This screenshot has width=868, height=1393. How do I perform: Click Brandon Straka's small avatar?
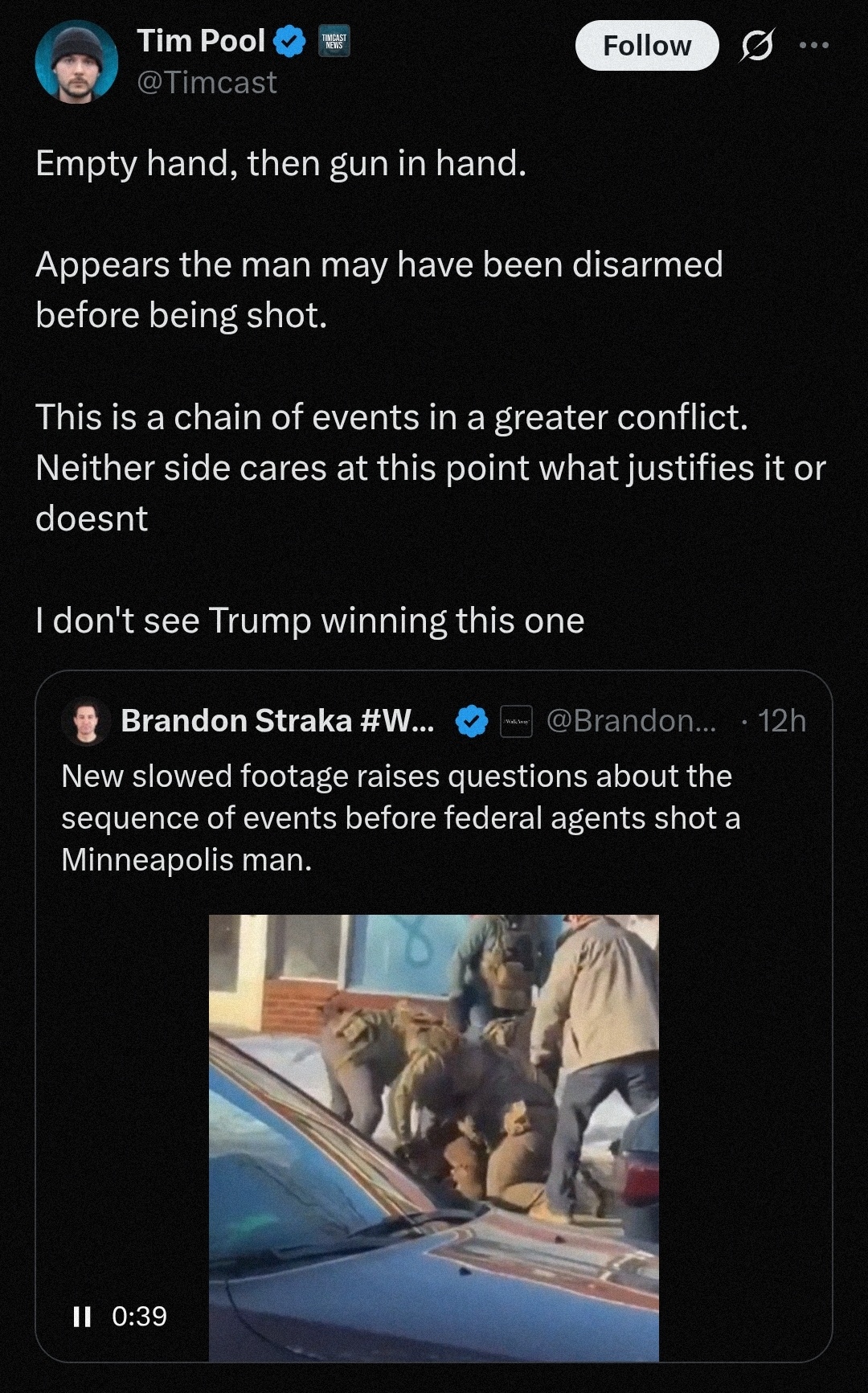coord(86,721)
